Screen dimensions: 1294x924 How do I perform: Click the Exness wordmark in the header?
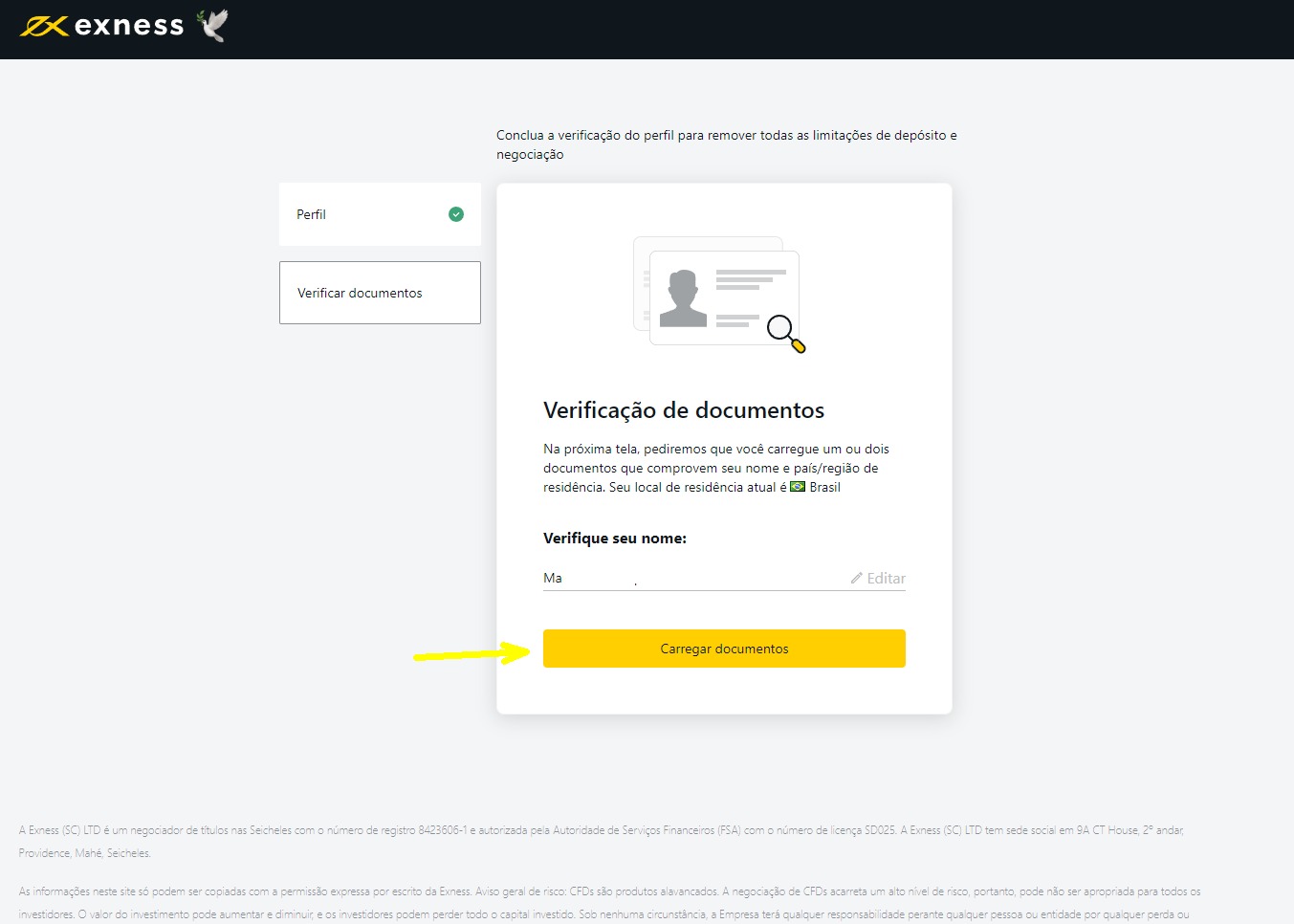(129, 26)
